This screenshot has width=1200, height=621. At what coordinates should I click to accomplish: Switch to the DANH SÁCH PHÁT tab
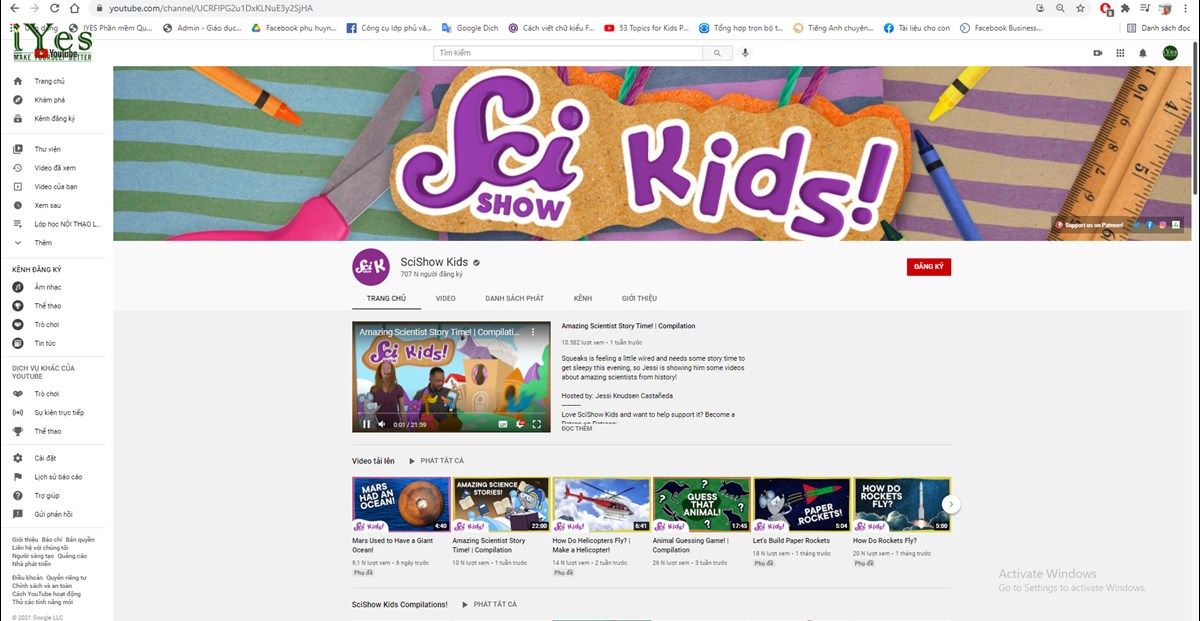(514, 298)
